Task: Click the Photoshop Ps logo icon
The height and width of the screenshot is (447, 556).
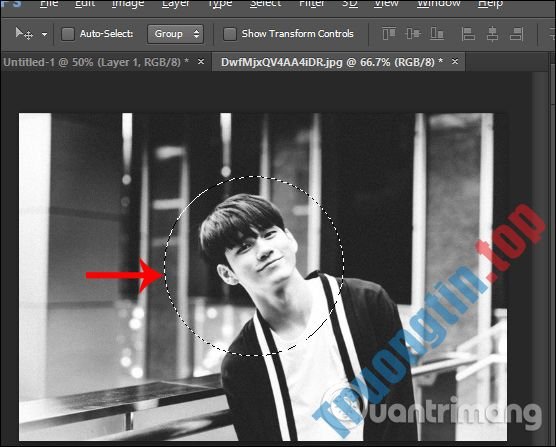Action: 11,4
